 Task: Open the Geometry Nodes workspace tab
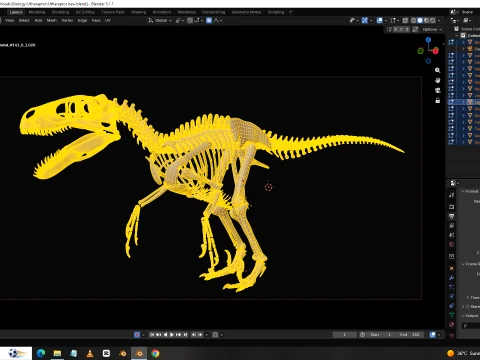pos(246,12)
